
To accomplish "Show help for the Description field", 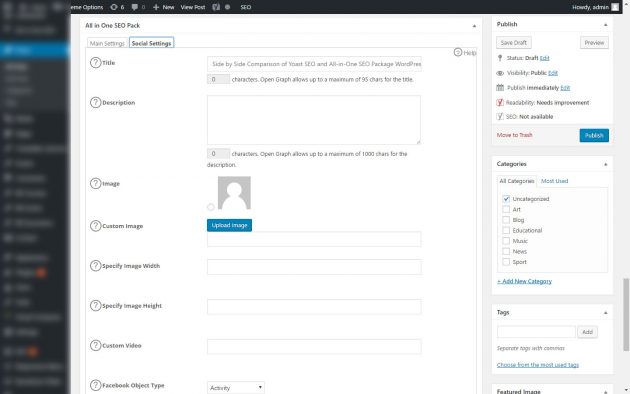I will (95, 102).
